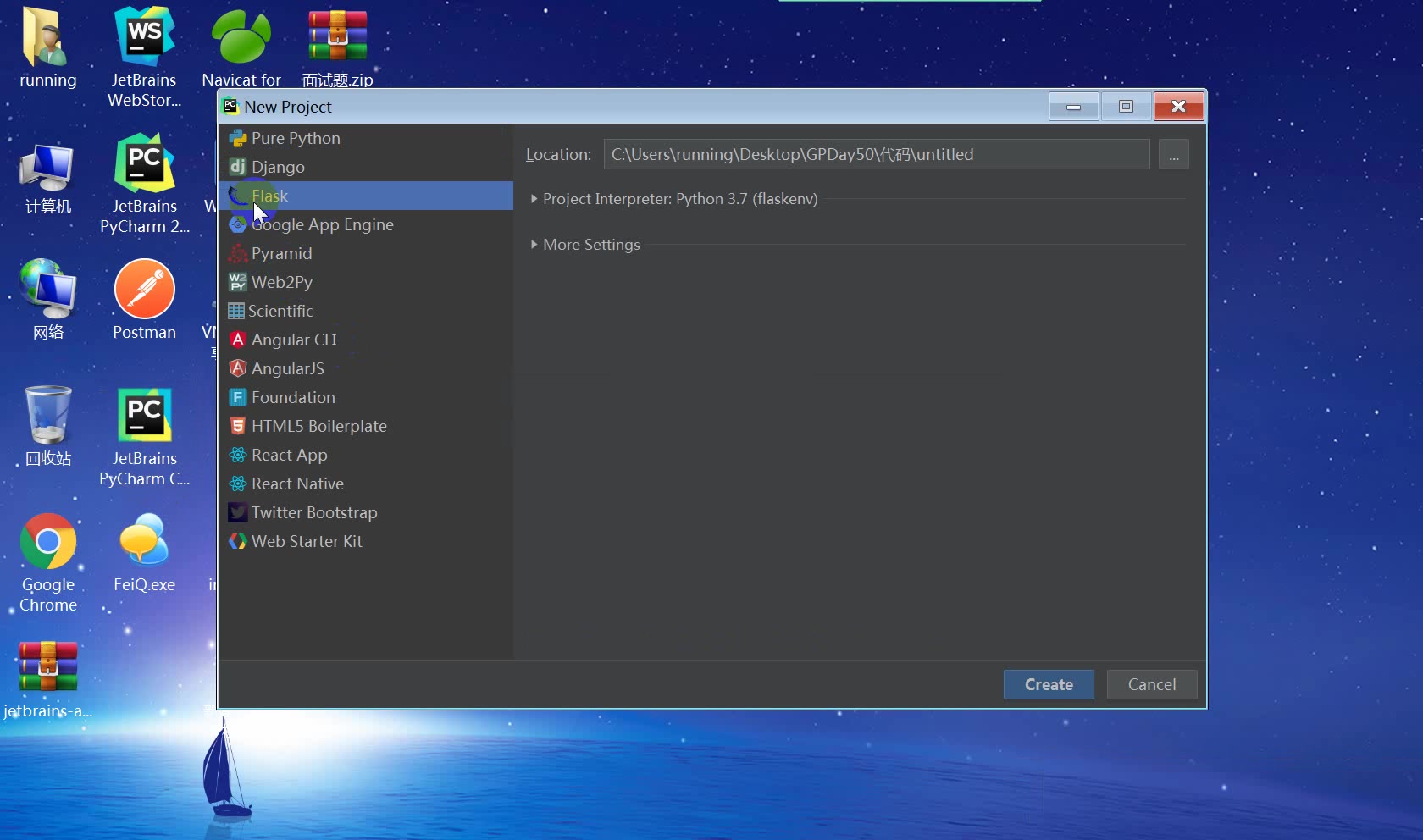The height and width of the screenshot is (840, 1423).
Task: Click the "Twitter Bootstrap" label text
Action: coord(314,512)
